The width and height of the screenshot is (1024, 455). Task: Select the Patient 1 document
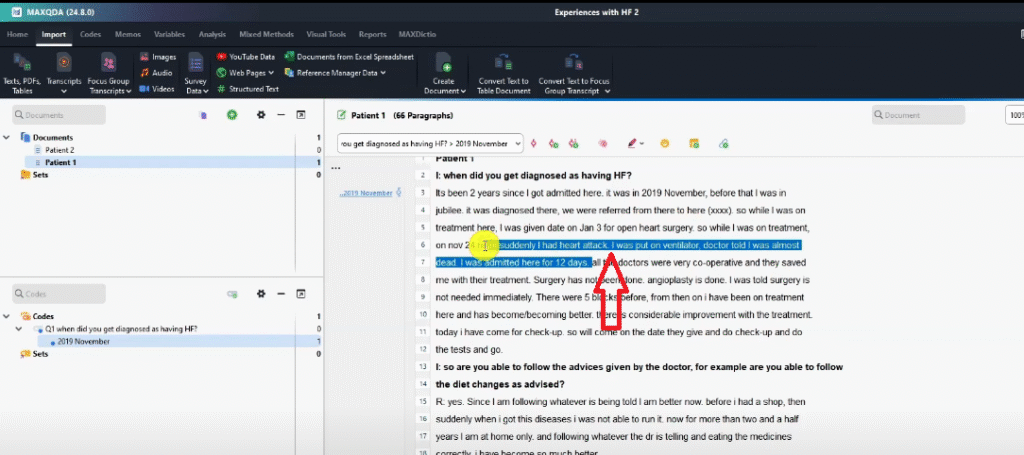tap(60, 163)
